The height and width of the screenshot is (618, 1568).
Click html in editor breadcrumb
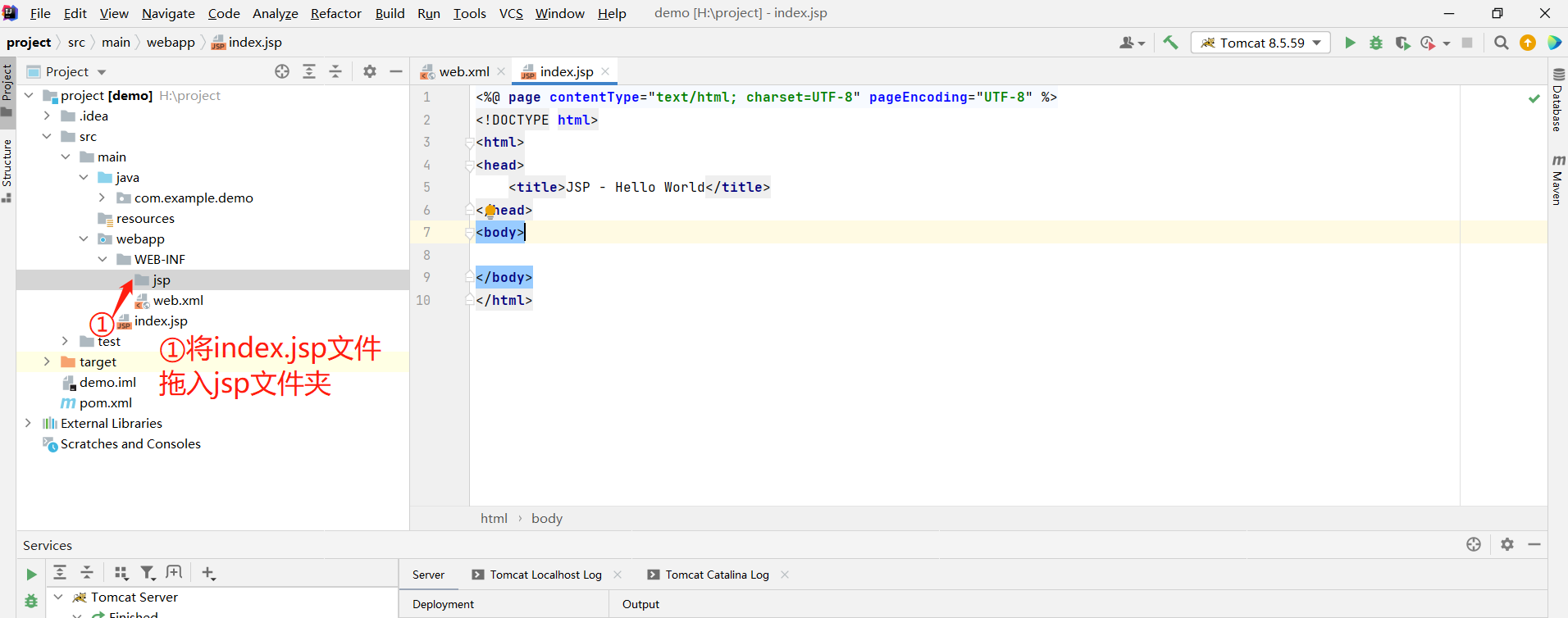click(494, 518)
